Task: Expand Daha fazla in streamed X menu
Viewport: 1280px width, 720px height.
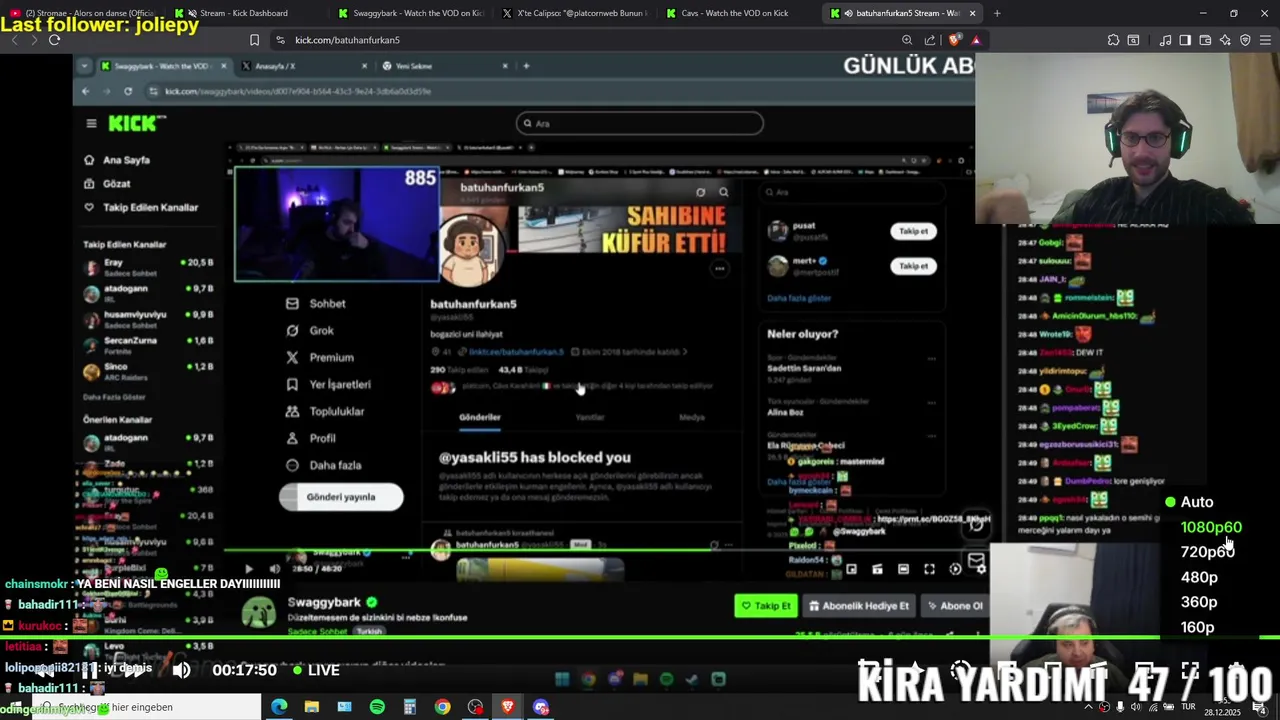Action: [323, 465]
